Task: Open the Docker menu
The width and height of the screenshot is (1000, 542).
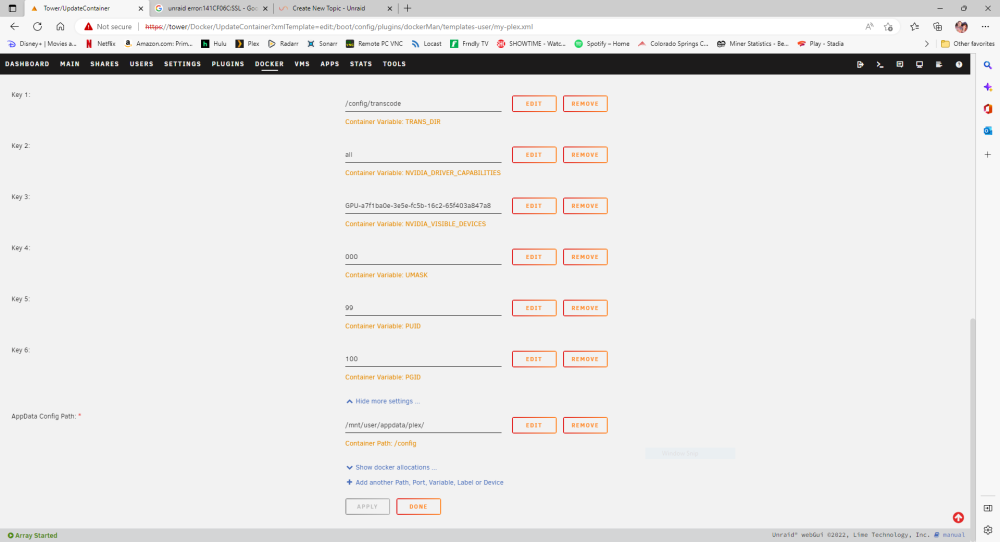Action: coord(269,64)
